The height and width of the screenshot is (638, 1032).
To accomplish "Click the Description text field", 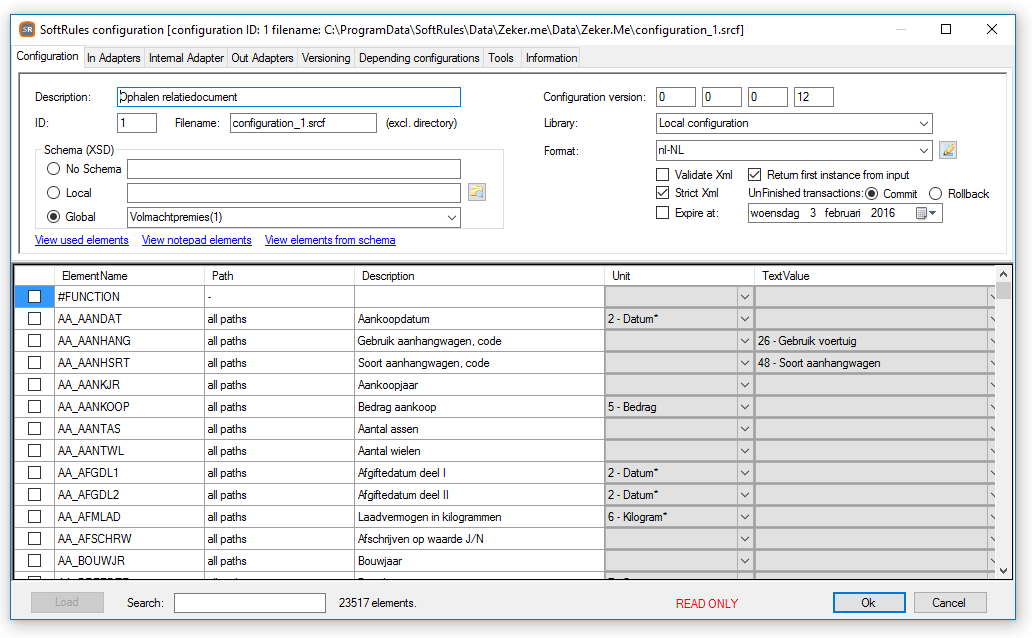I will [288, 97].
